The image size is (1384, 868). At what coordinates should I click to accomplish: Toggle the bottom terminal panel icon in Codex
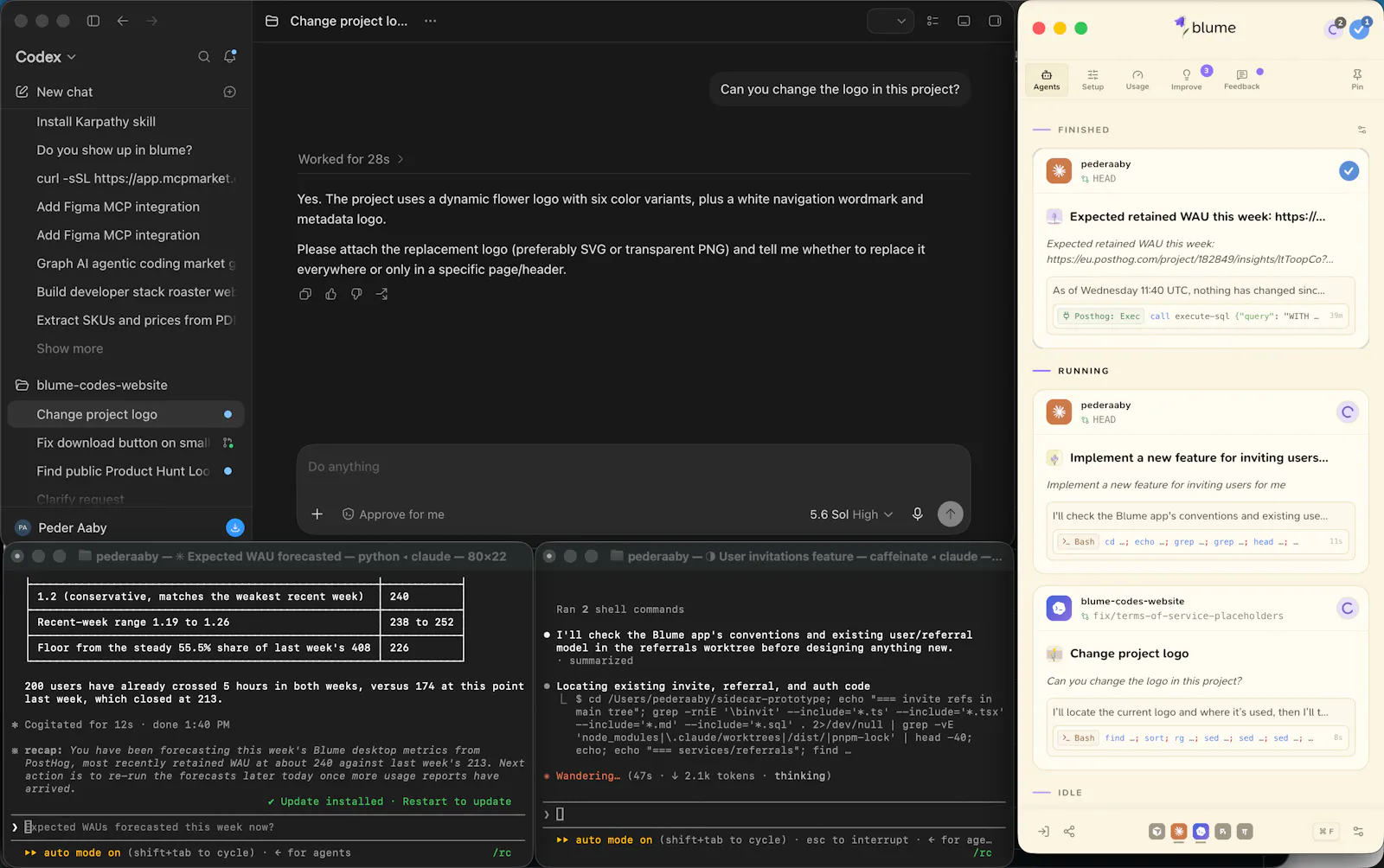964,21
